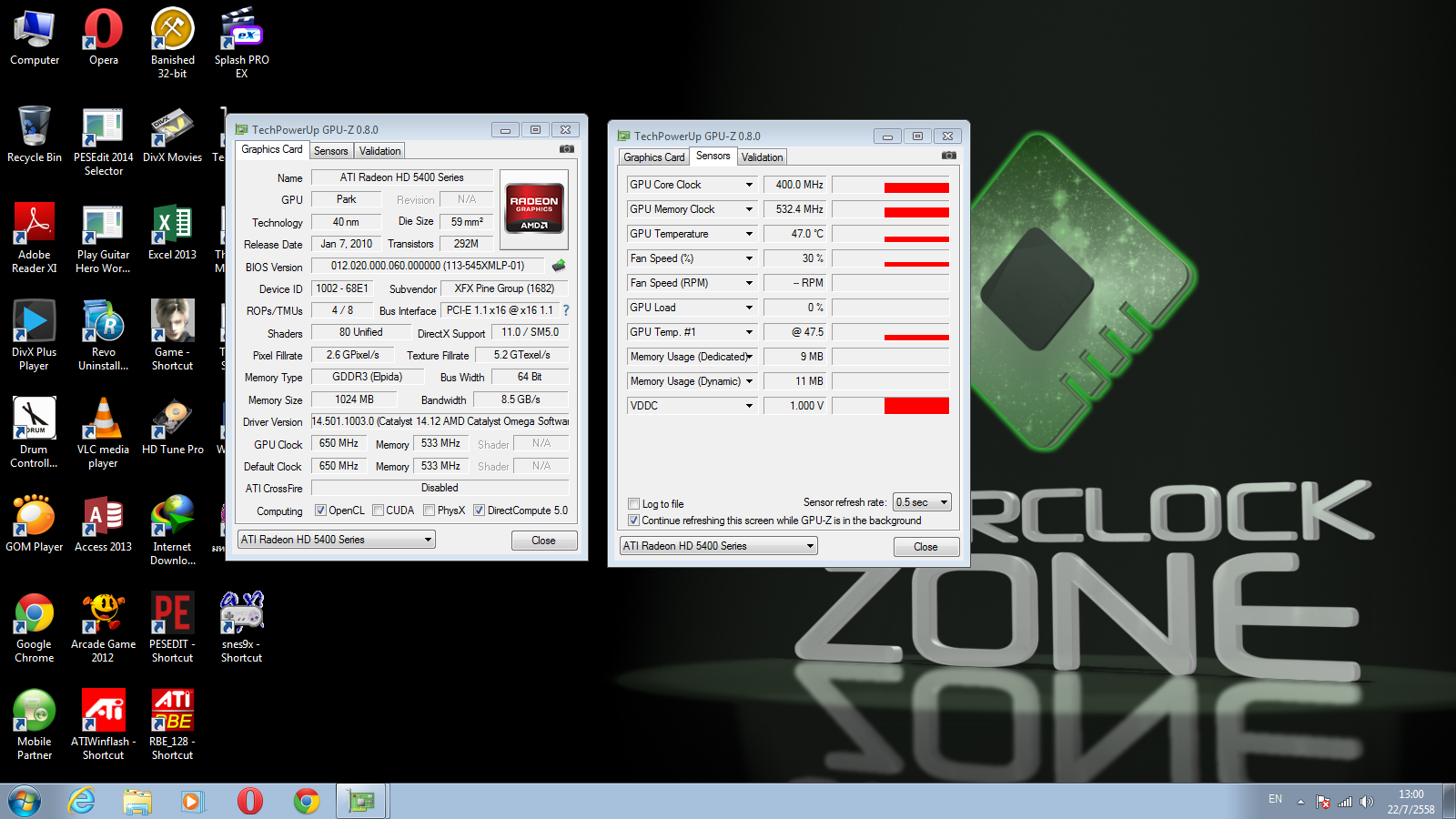Select Adobe Reader XI icon
1456x819 pixels.
coord(35,238)
